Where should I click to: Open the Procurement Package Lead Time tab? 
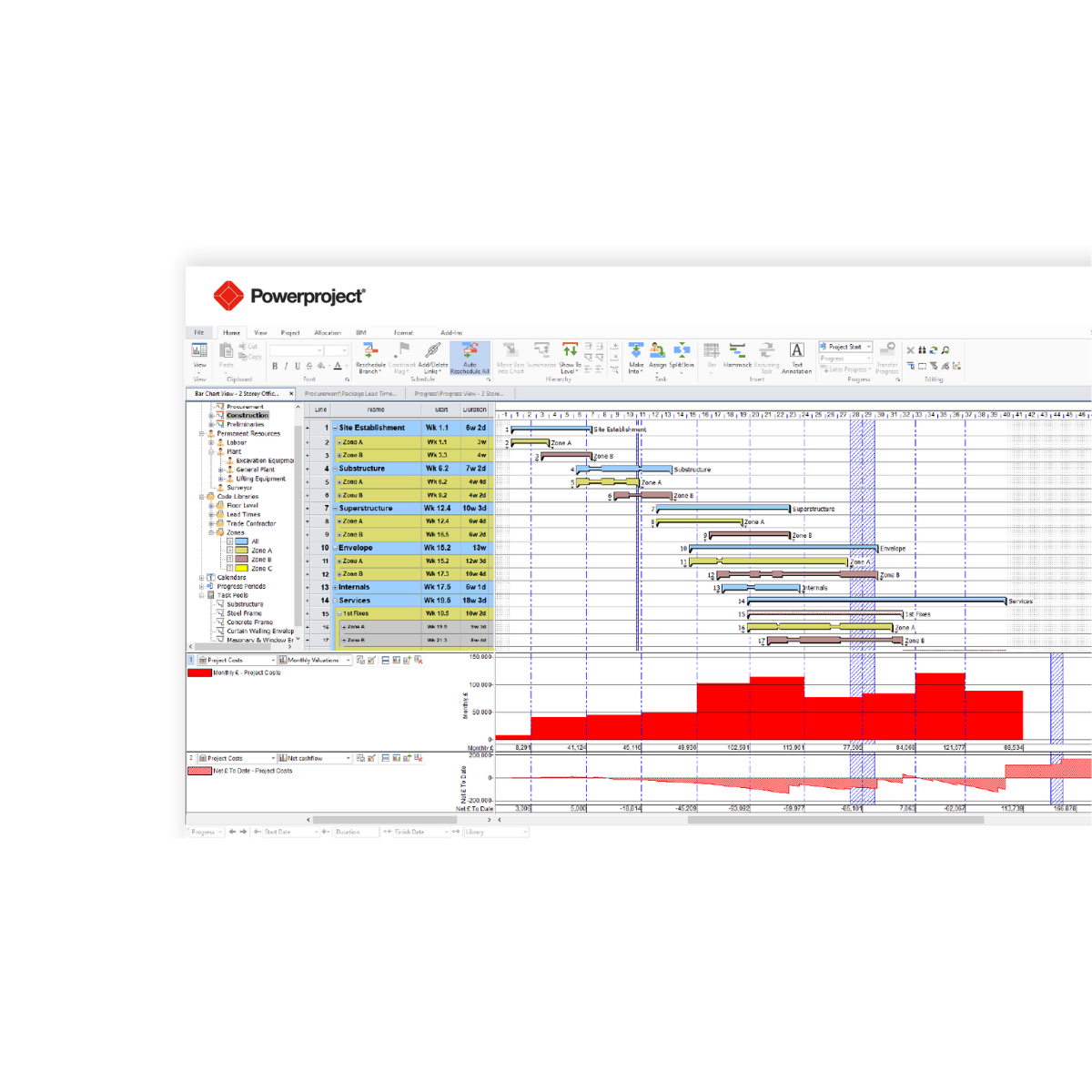(x=350, y=394)
